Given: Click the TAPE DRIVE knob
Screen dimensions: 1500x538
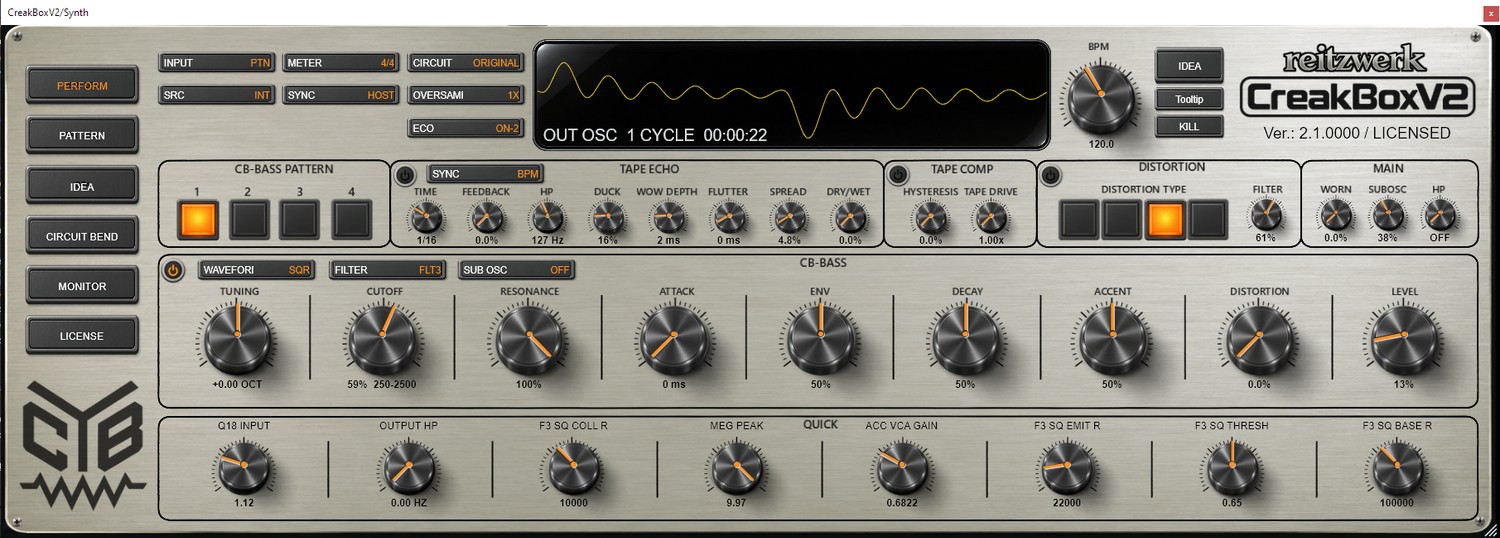Looking at the screenshot, I should [991, 216].
